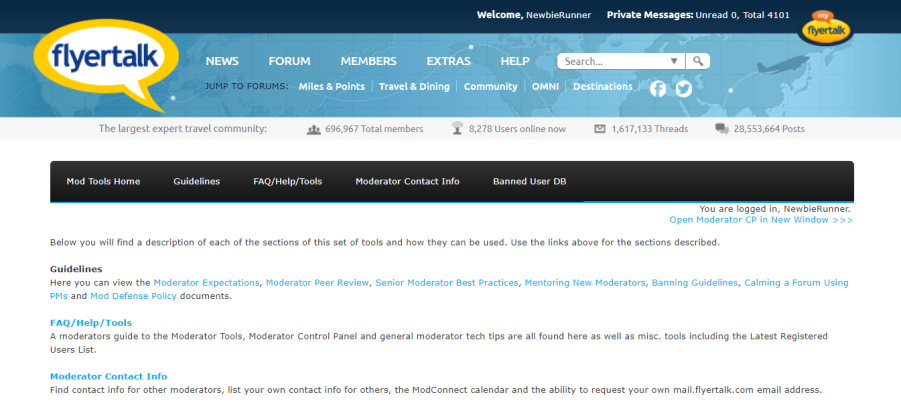The width and height of the screenshot is (901, 413).
Task: Open the FORUM navigation menu
Action: click(x=289, y=61)
